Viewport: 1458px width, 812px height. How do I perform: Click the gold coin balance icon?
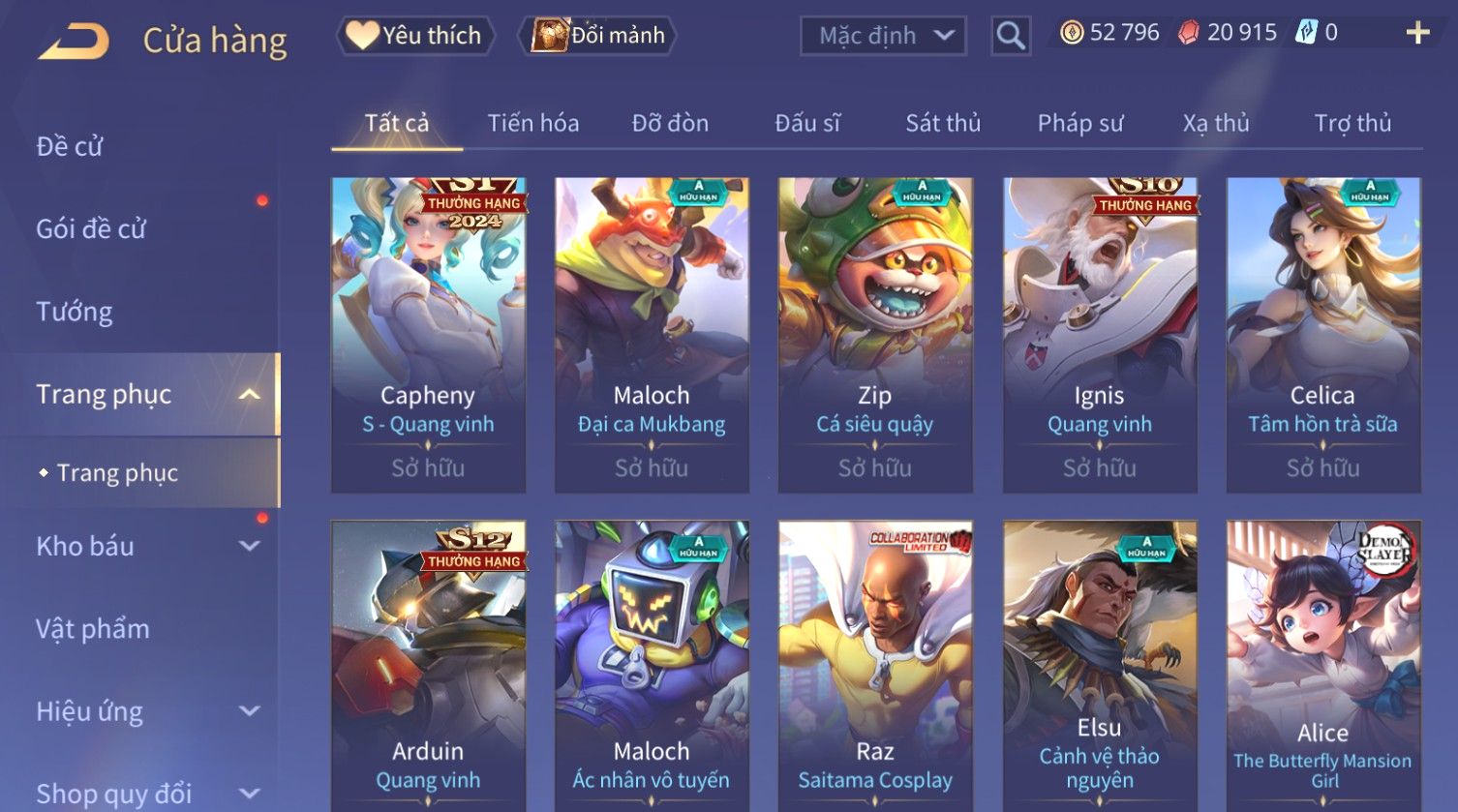pyautogui.click(x=1071, y=34)
